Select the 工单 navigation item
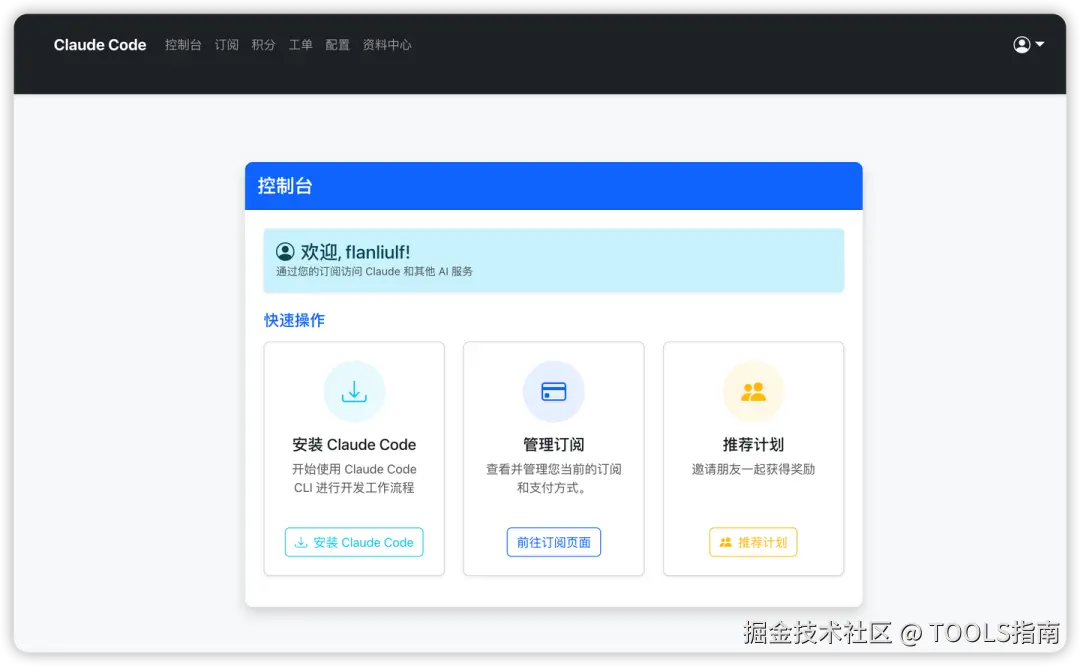The image size is (1080, 666). tap(300, 45)
